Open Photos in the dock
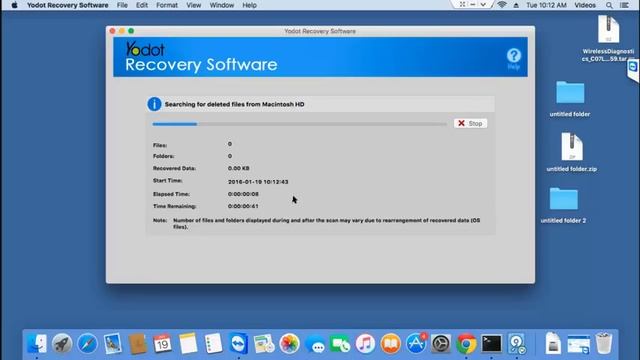This screenshot has height=360, width=640. [x=289, y=343]
